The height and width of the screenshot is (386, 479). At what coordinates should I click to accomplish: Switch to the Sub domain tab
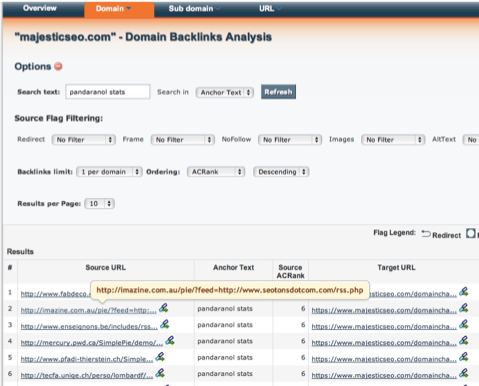pos(194,9)
